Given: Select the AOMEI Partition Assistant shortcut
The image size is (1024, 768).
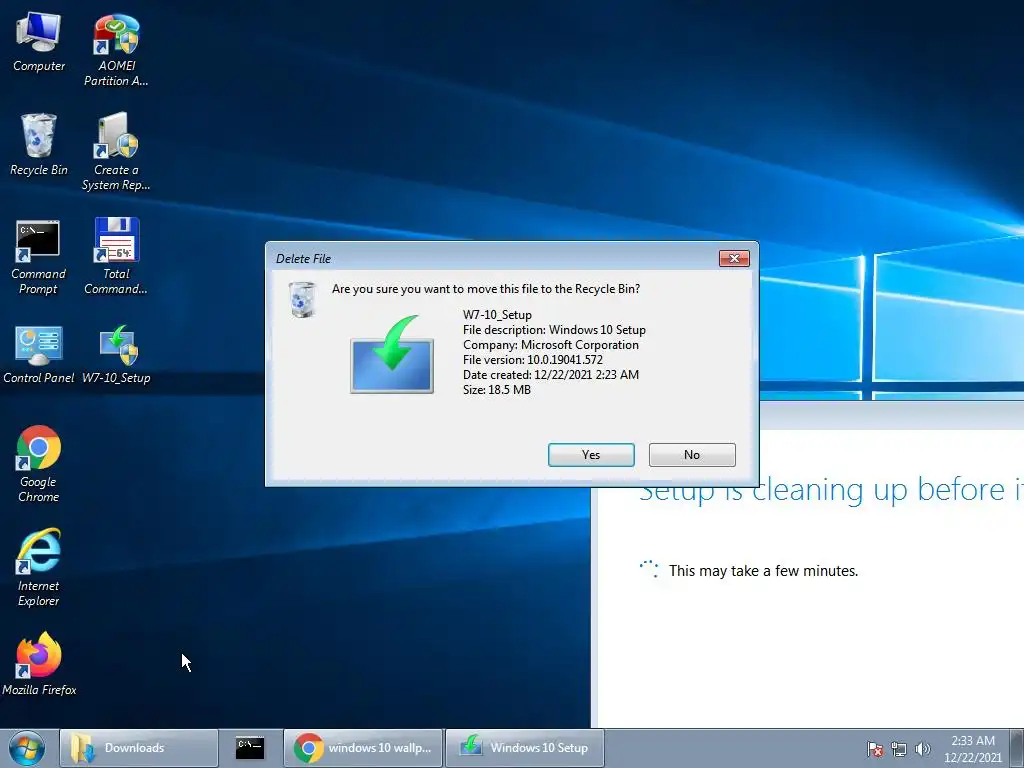Looking at the screenshot, I should point(116,50).
